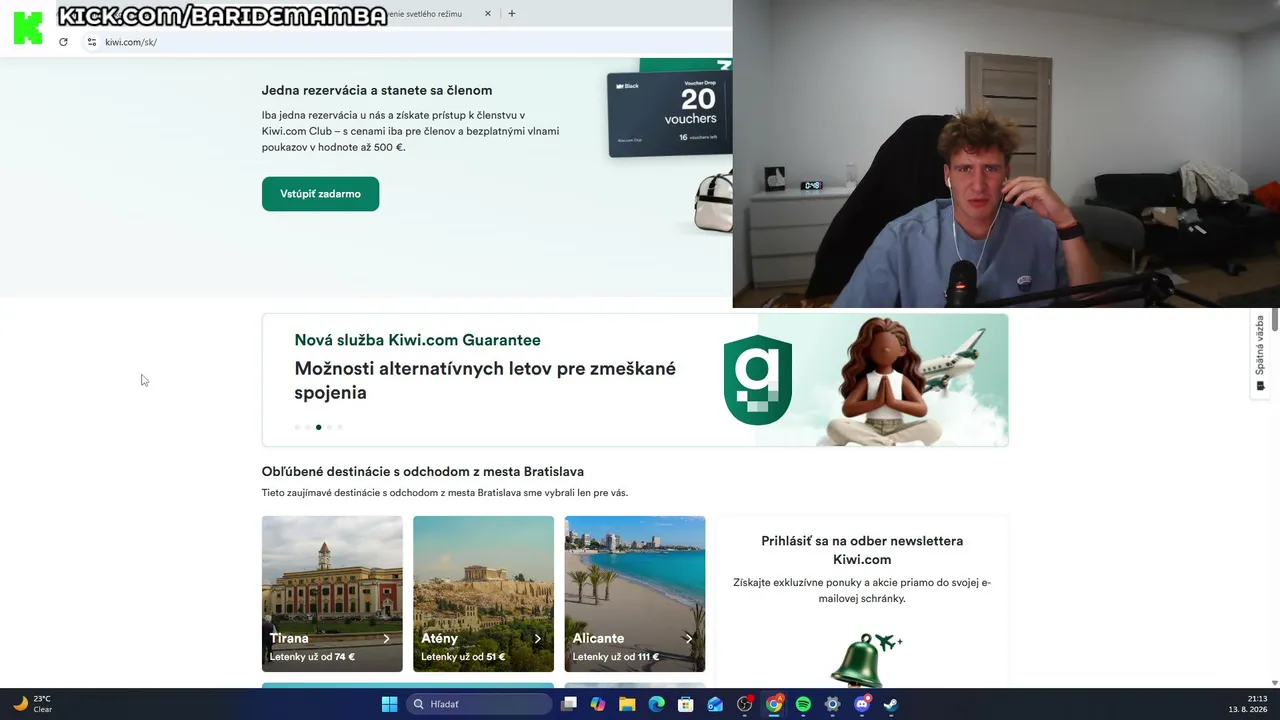
Task: Switch to Google Chrome on the taskbar
Action: pos(774,704)
